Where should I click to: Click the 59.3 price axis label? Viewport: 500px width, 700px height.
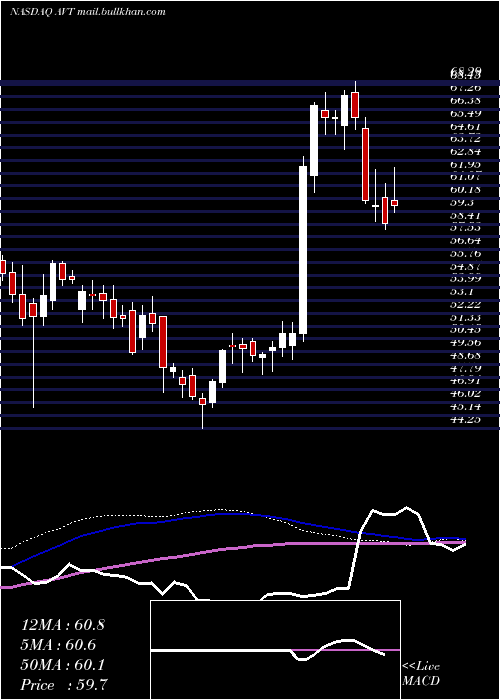pyautogui.click(x=462, y=203)
